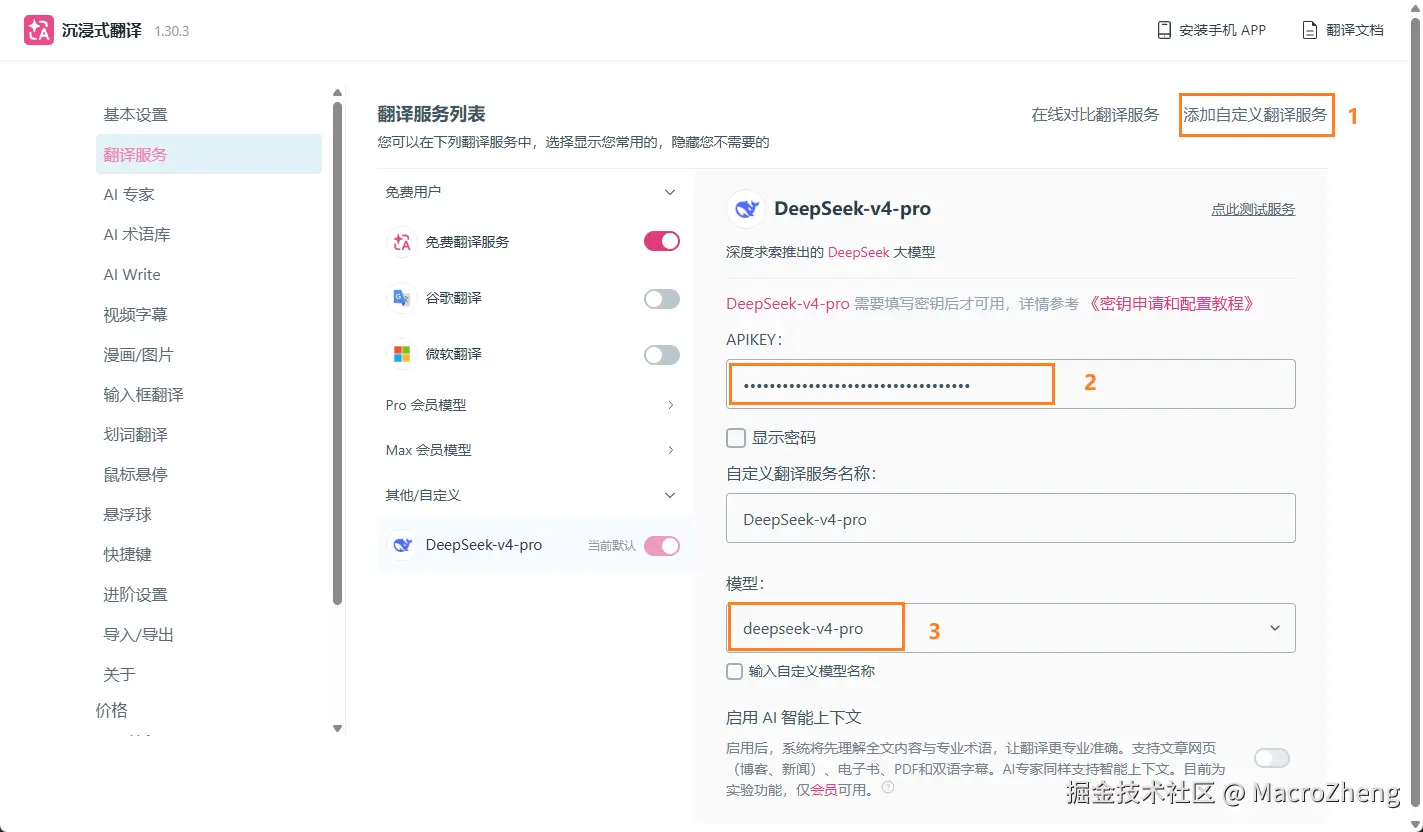Click the DeepSeek whale icon in service list
The height and width of the screenshot is (832, 1423).
coord(402,545)
